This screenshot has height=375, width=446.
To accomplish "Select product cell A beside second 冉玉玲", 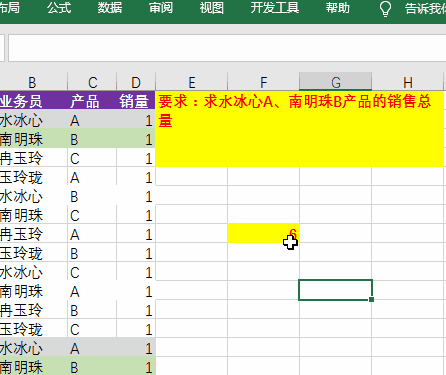I will pyautogui.click(x=92, y=234).
